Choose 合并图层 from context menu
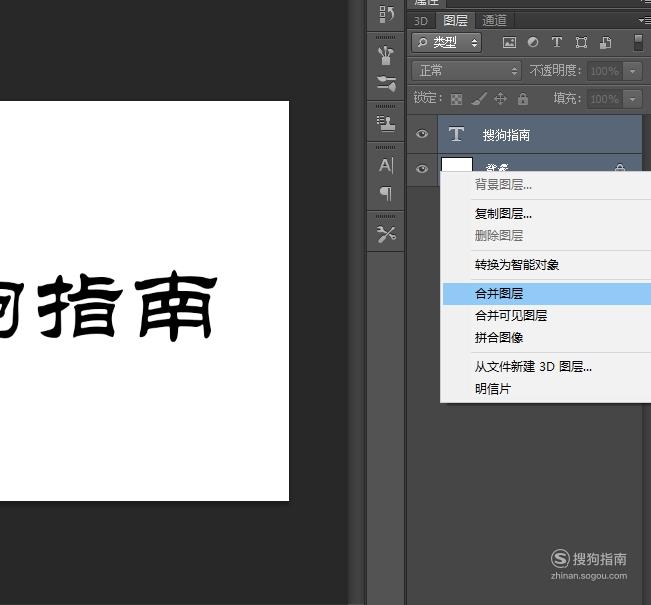The height and width of the screenshot is (605, 651). pos(547,294)
